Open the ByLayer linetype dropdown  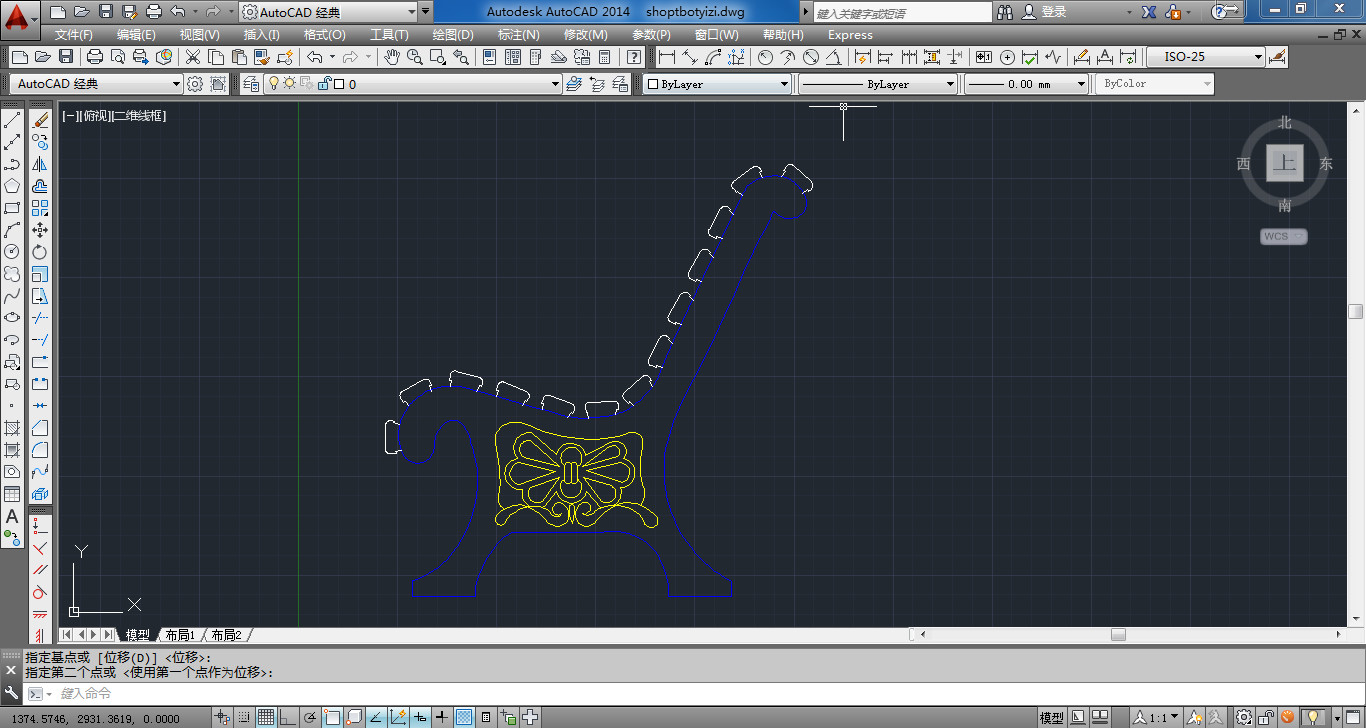[878, 84]
